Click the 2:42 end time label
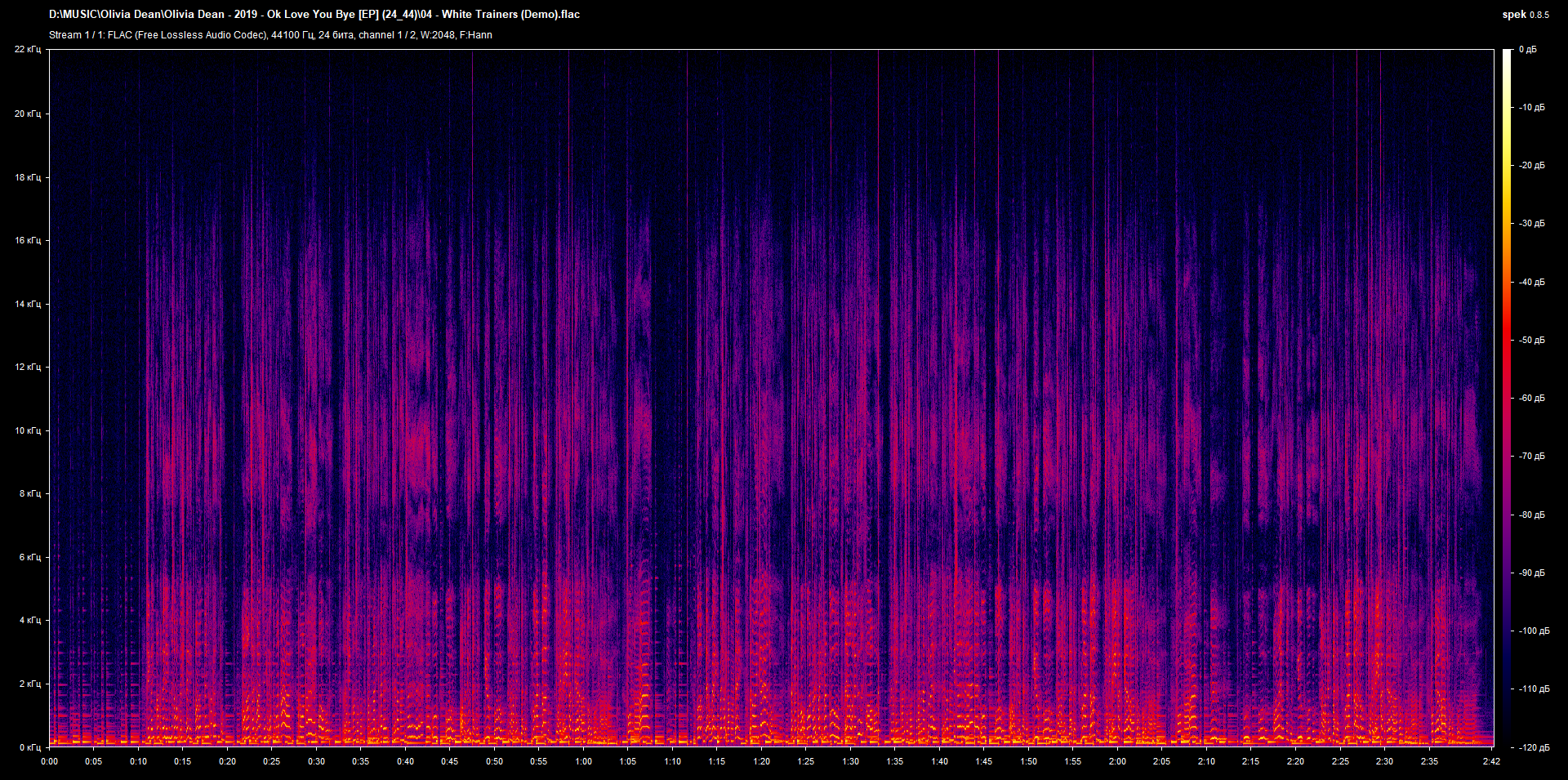 click(1492, 761)
